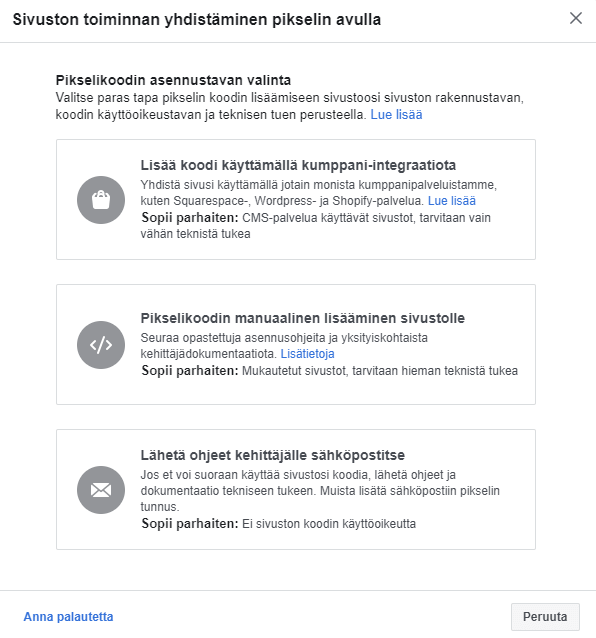Open the 'Lisätietoja' link
The image size is (596, 638).
pos(308,354)
